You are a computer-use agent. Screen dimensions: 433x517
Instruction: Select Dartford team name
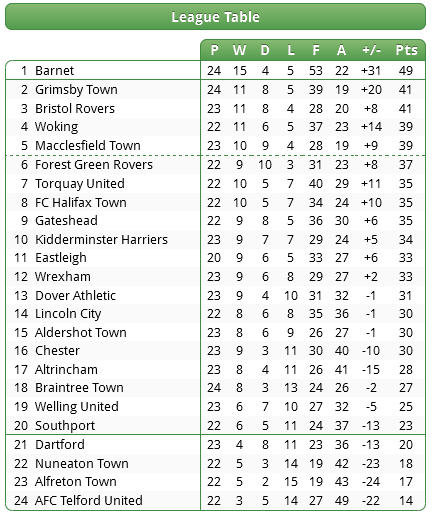[60, 445]
